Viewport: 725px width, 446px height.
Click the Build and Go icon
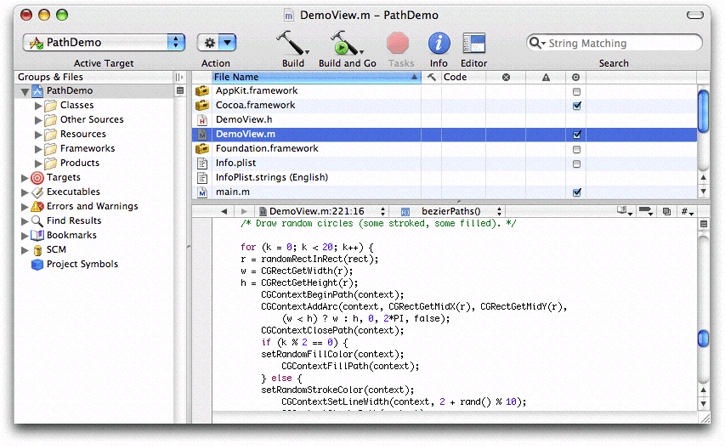click(345, 43)
